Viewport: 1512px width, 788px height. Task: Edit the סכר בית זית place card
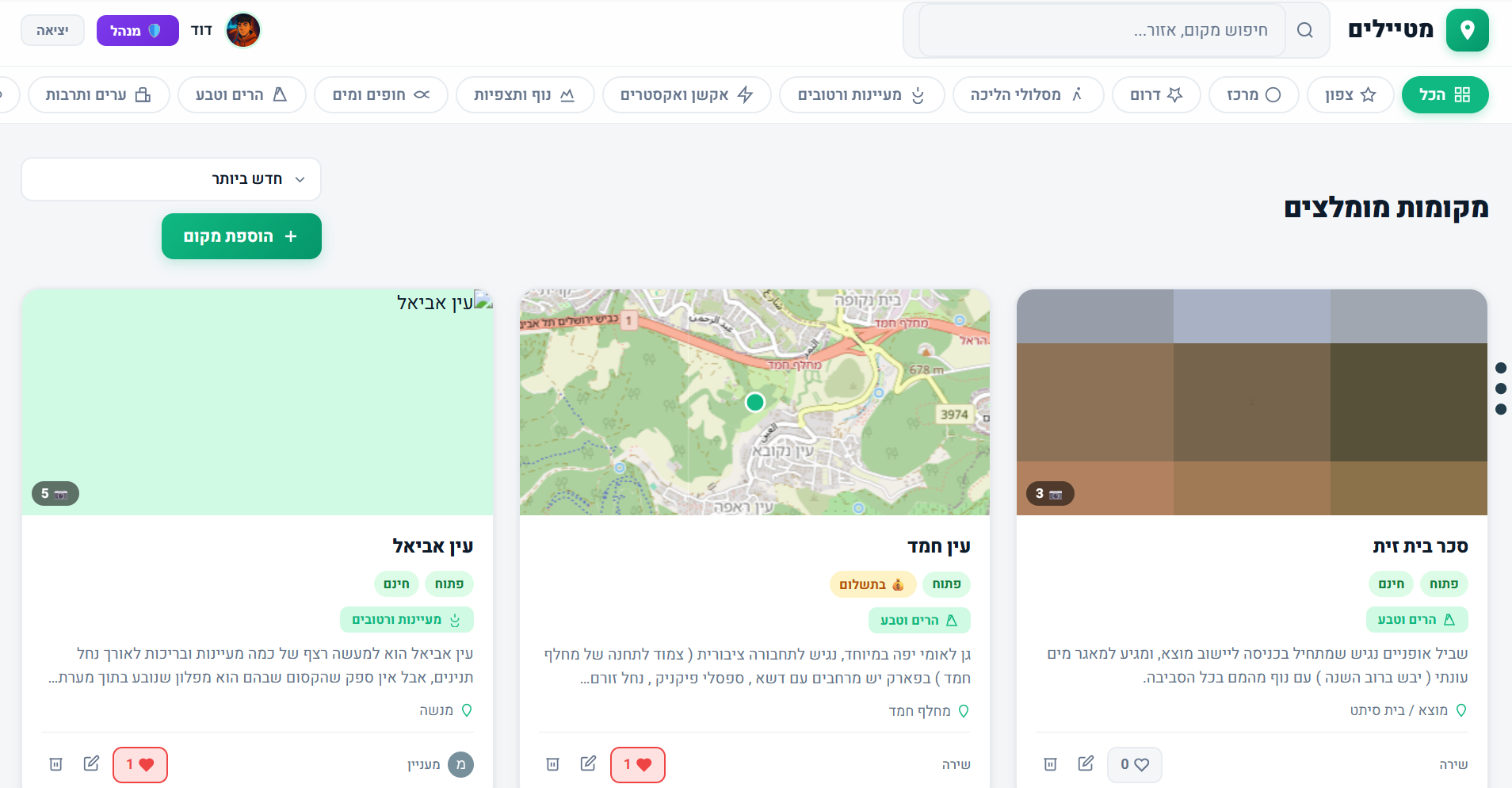(1086, 763)
